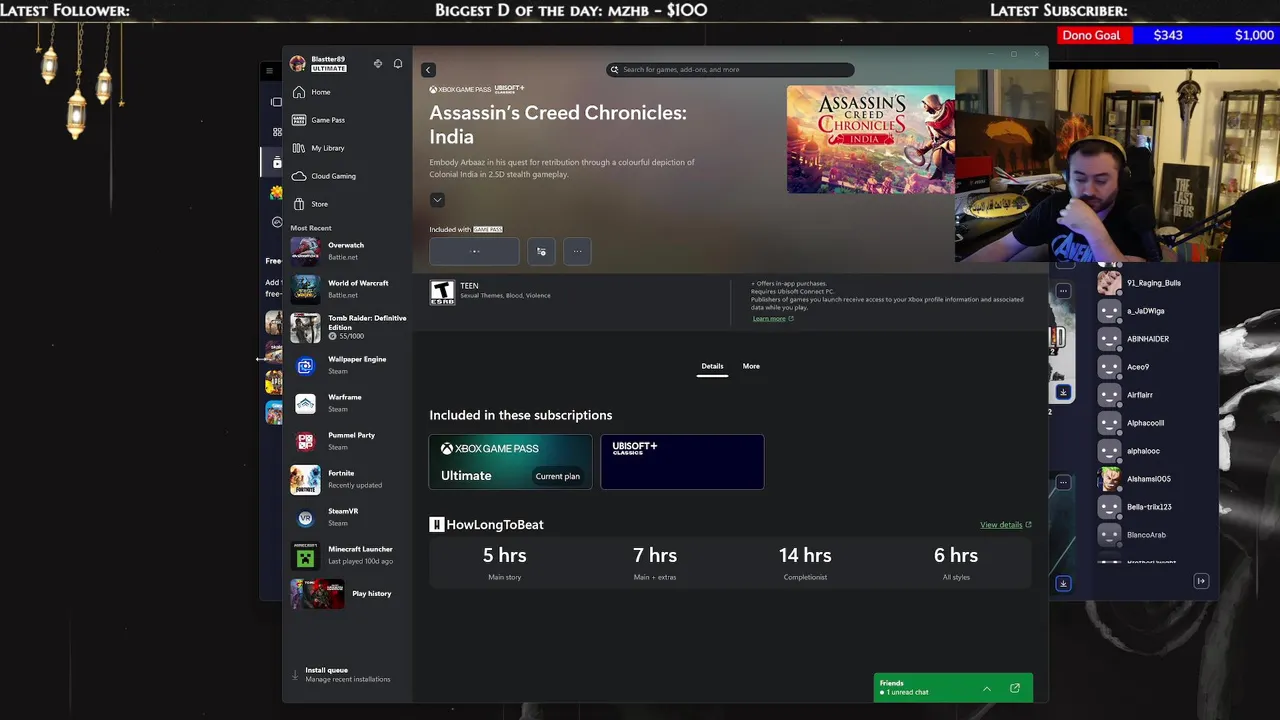Expand the Friends chat panel chevron

coord(986,688)
